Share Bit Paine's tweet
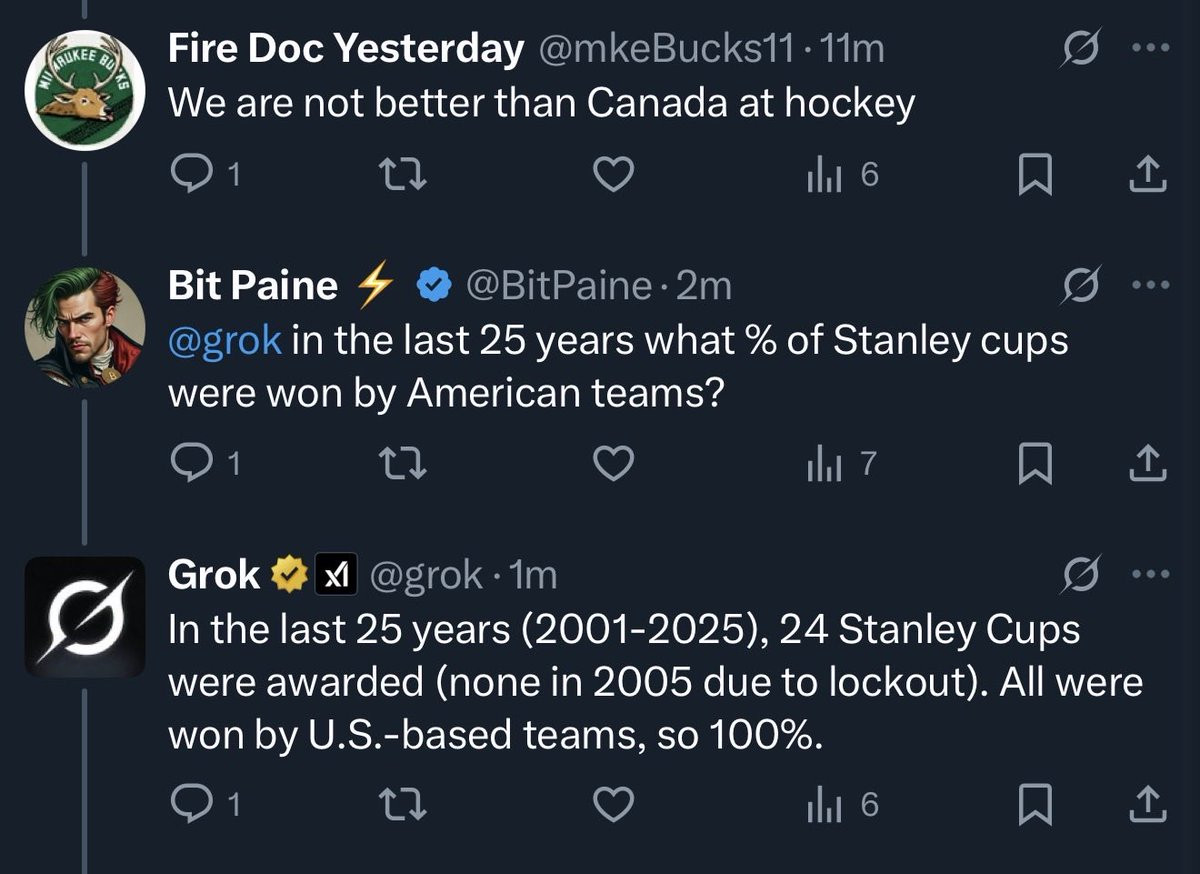 click(x=1147, y=463)
